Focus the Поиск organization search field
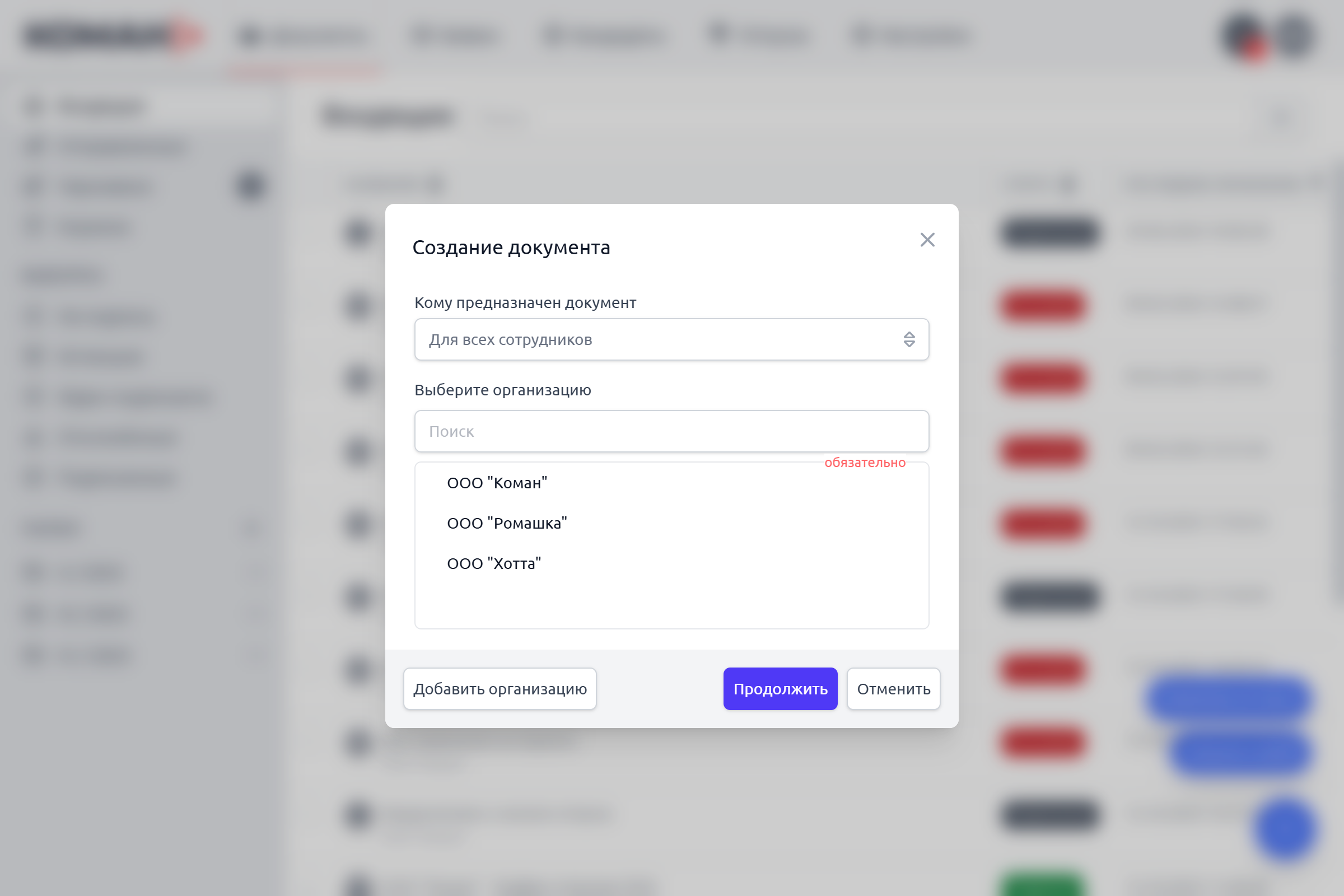The height and width of the screenshot is (896, 1344). (671, 431)
